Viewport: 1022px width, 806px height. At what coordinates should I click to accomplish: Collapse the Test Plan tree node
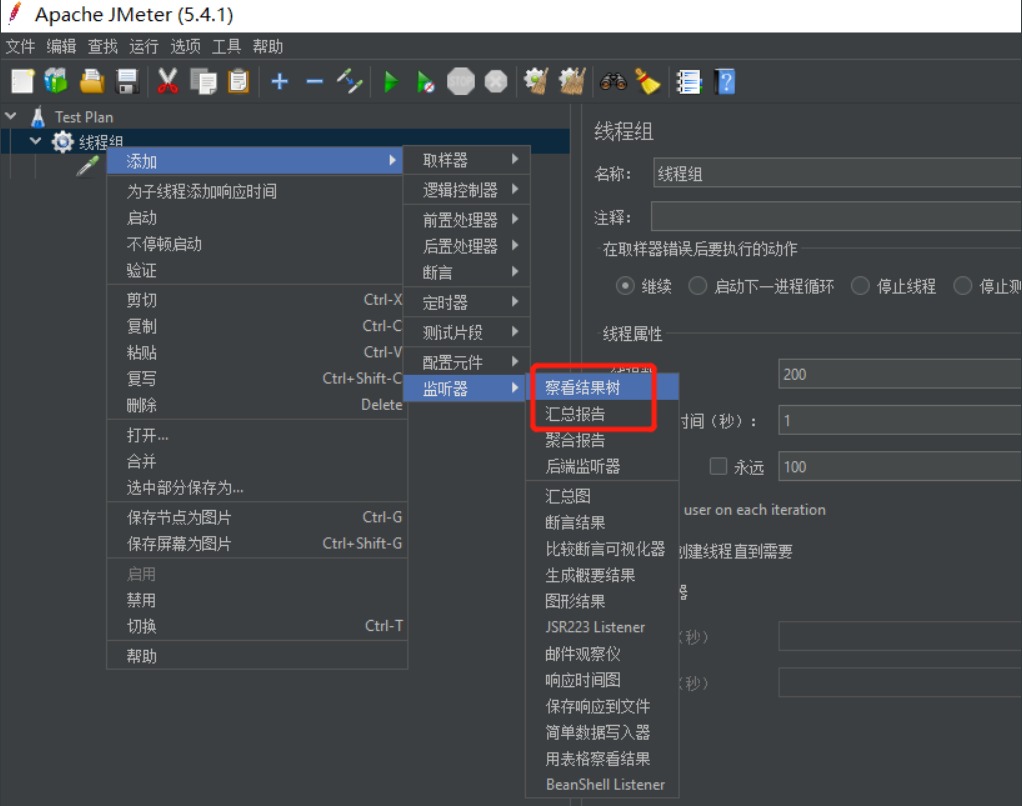pyautogui.click(x=11, y=116)
